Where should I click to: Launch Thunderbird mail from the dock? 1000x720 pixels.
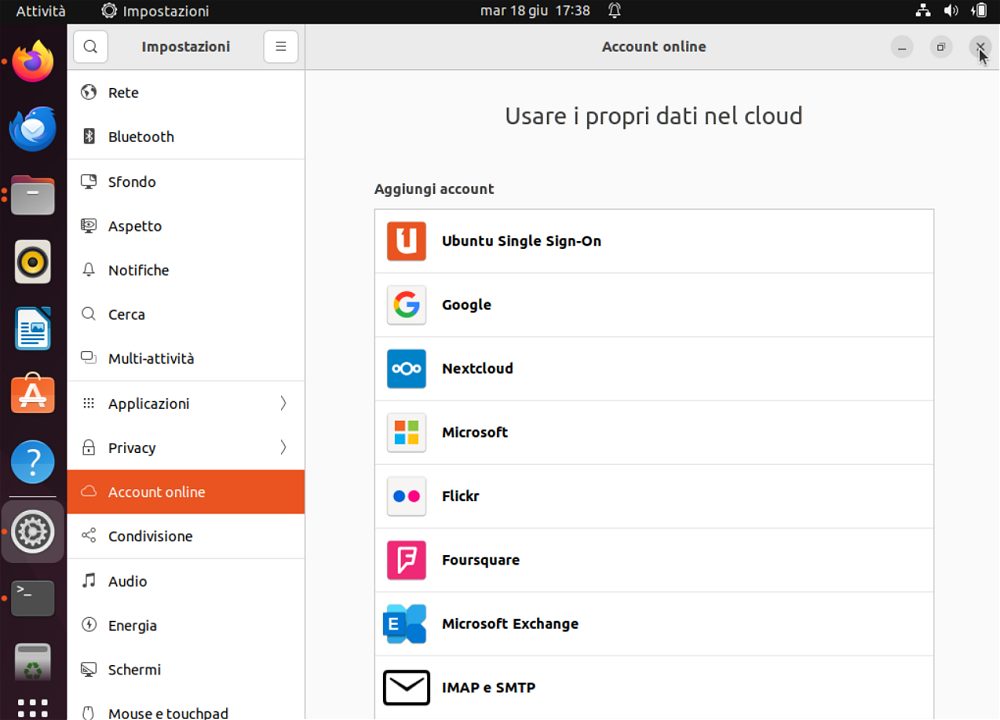pos(33,129)
